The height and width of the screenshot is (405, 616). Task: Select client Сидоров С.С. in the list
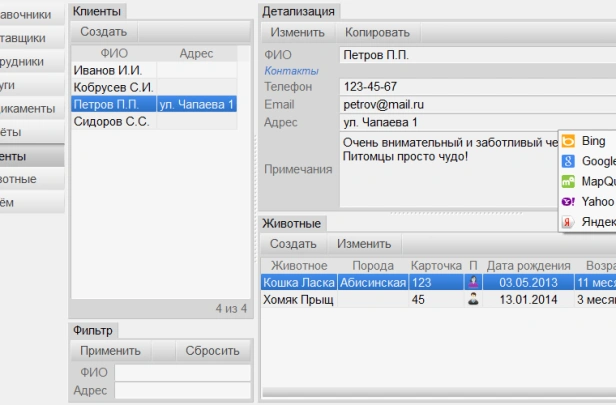(x=111, y=121)
